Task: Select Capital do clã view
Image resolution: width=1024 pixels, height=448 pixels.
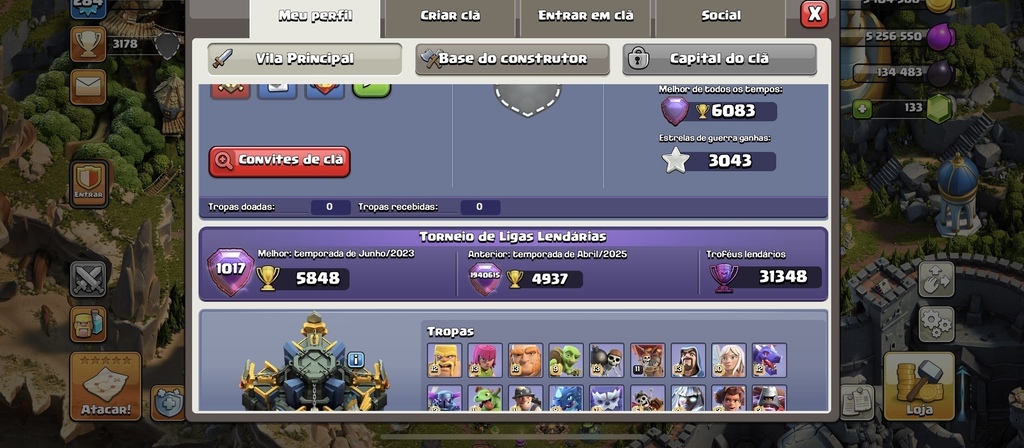Action: (719, 59)
